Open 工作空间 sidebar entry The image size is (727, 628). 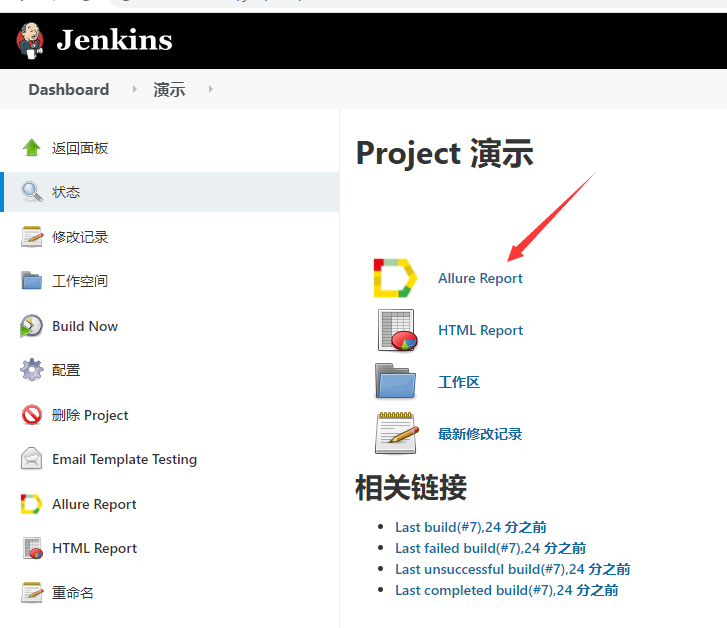pos(80,281)
